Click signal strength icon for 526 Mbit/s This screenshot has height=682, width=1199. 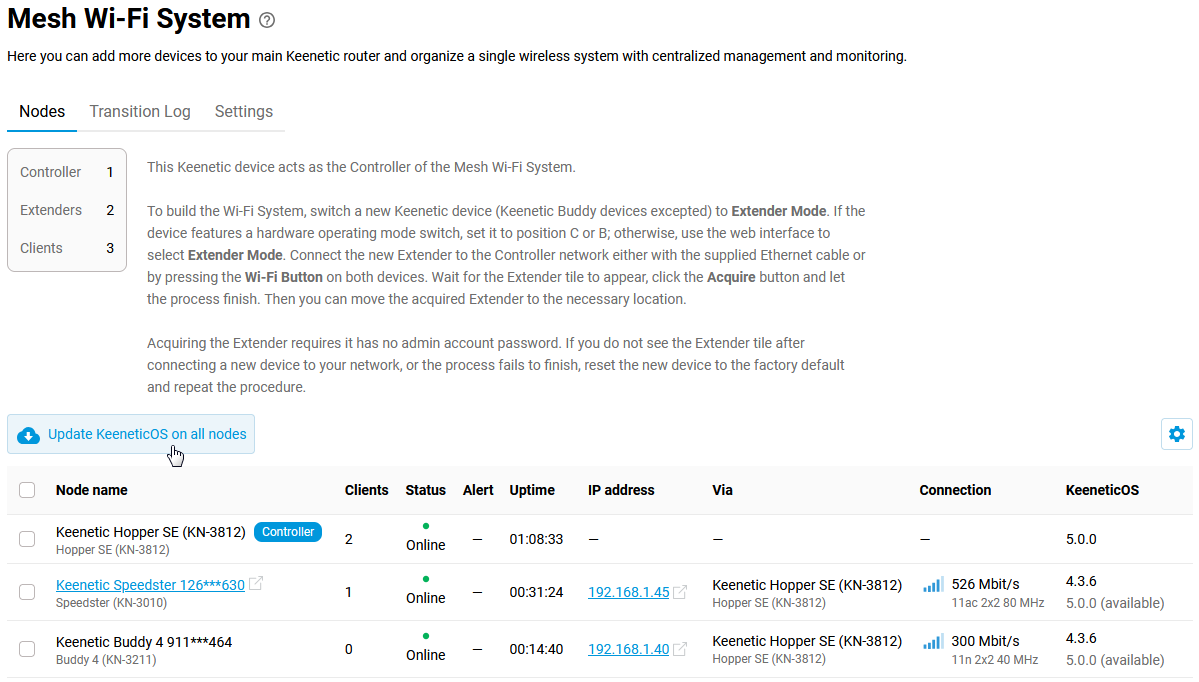932,585
